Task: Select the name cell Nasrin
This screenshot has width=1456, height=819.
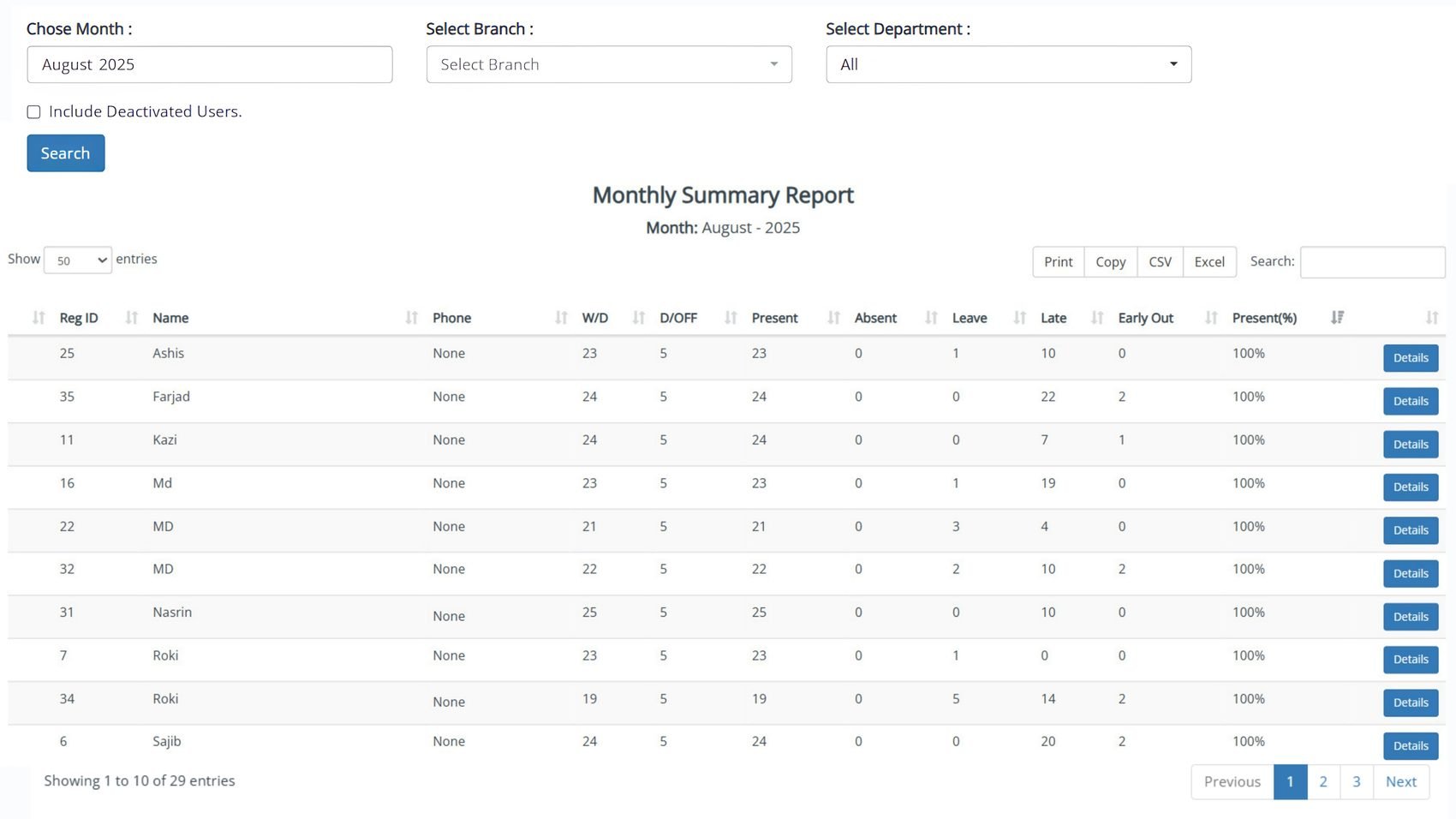Action: (x=172, y=613)
